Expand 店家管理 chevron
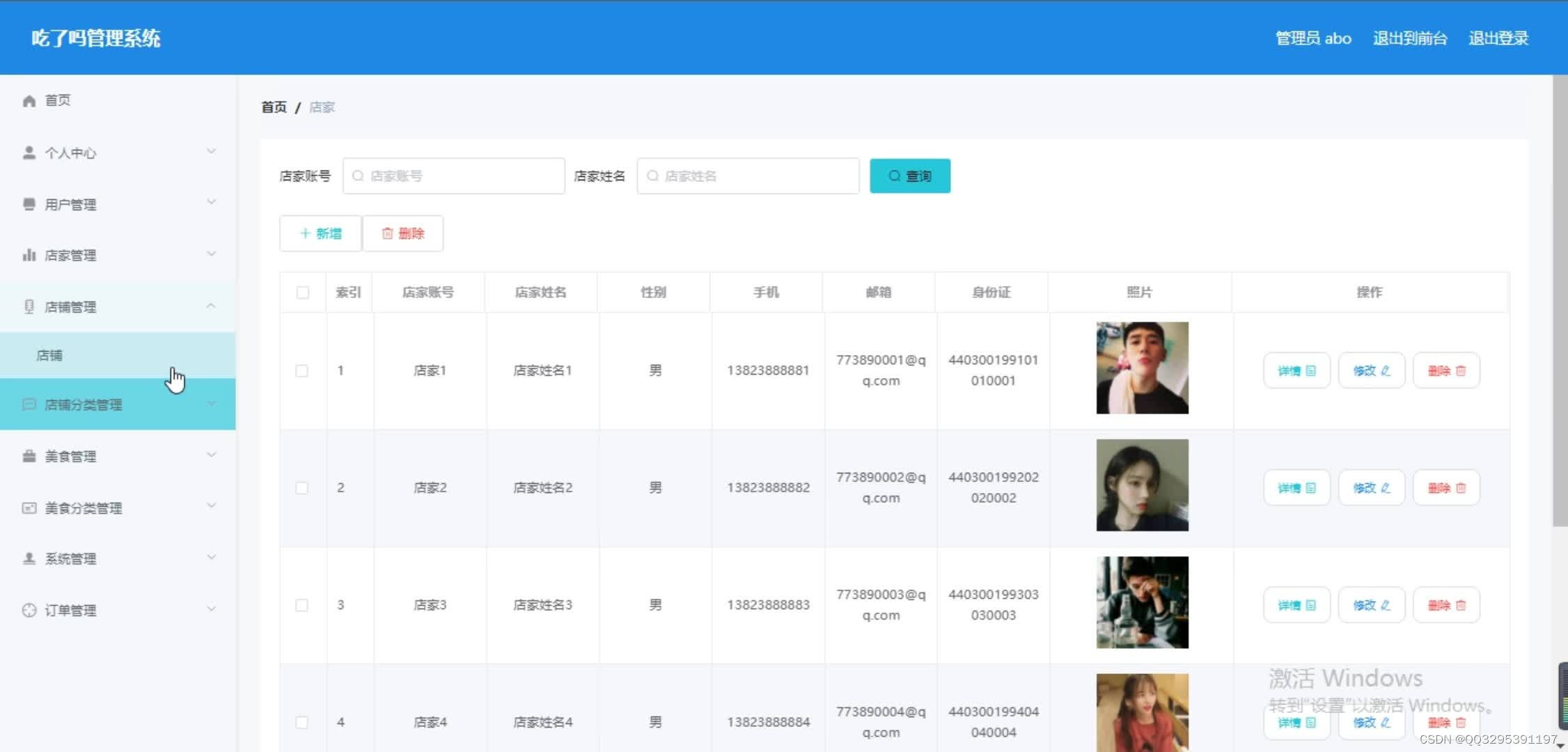Screen dimensions: 1568x752 pyautogui.click(x=211, y=254)
